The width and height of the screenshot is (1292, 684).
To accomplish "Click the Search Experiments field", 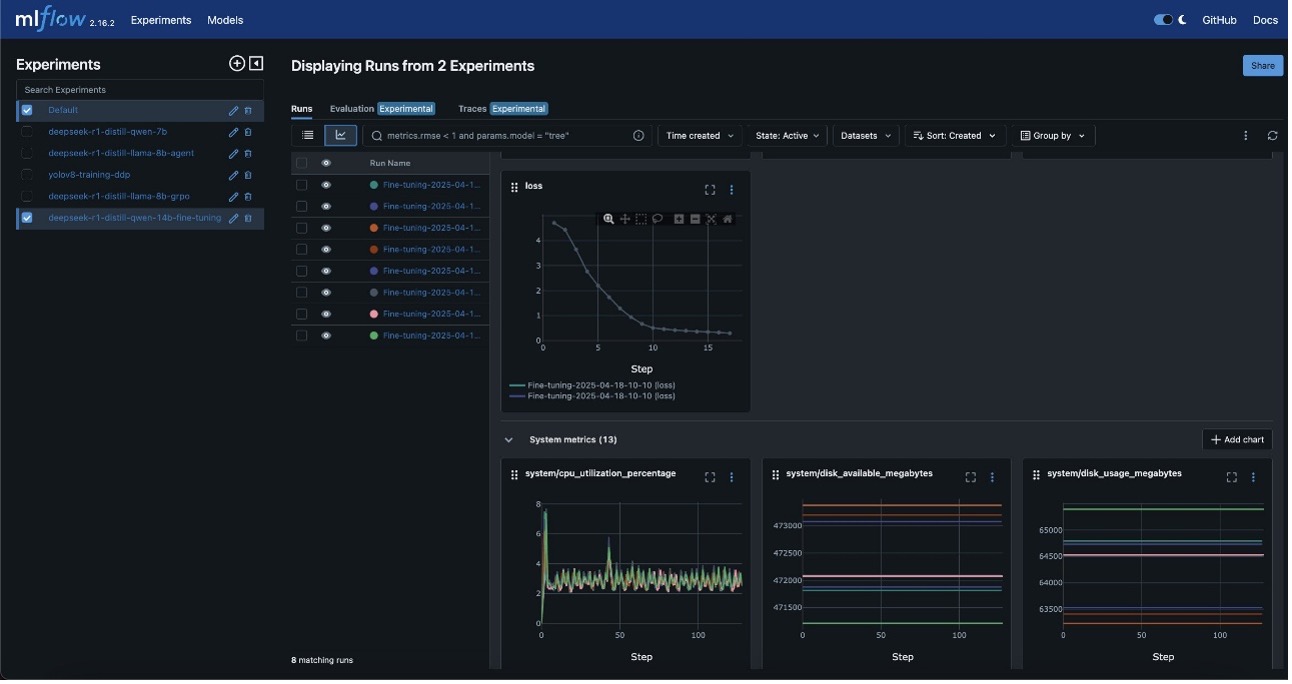I will (140, 90).
